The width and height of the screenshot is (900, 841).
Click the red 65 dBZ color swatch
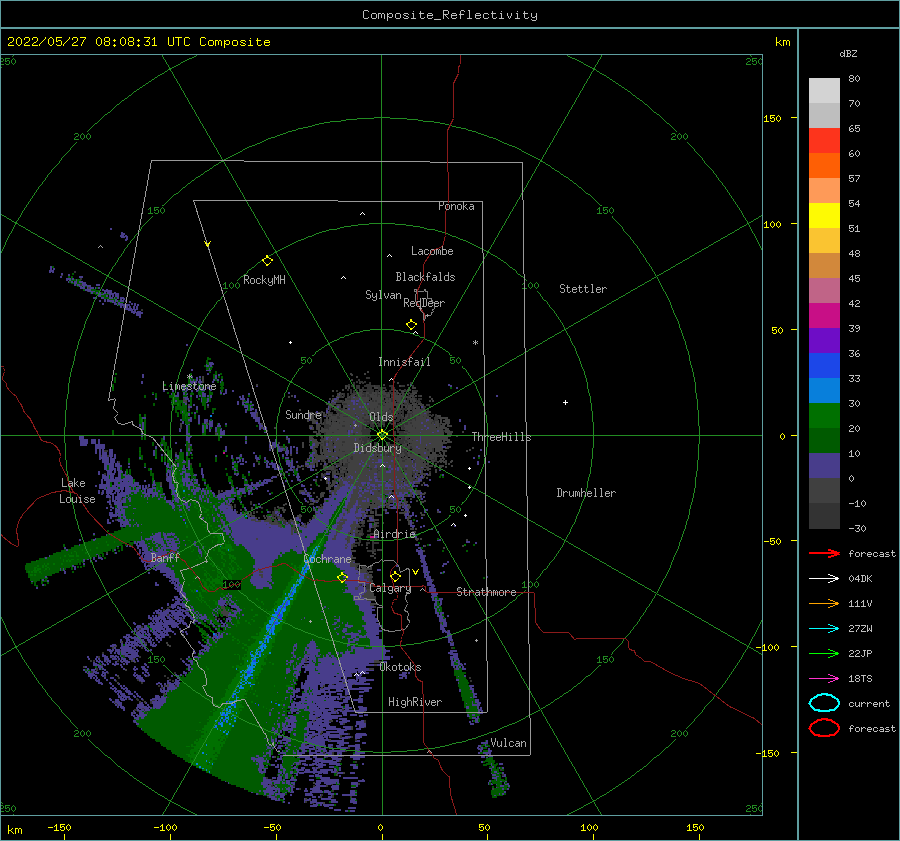[824, 140]
